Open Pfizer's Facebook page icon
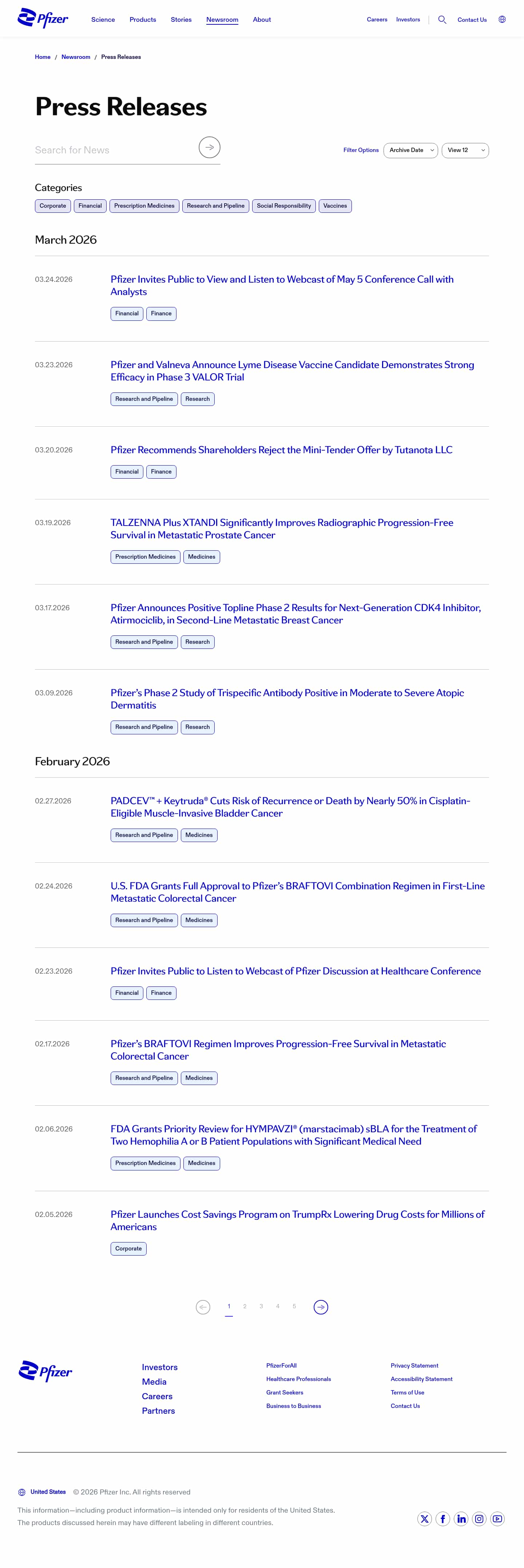 tap(443, 1519)
